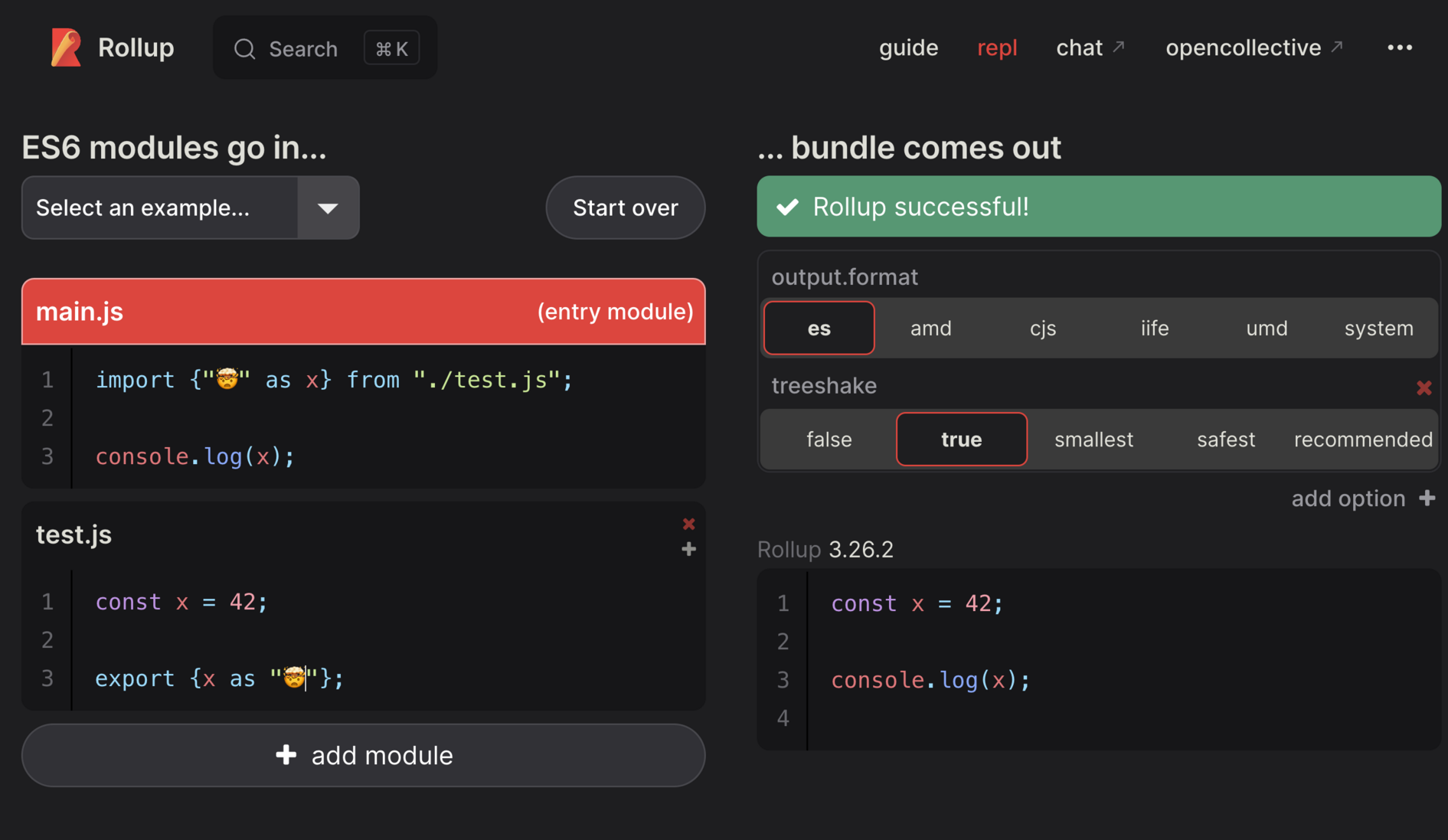This screenshot has width=1448, height=840.
Task: Click the example dropdown arrow
Action: pos(328,208)
